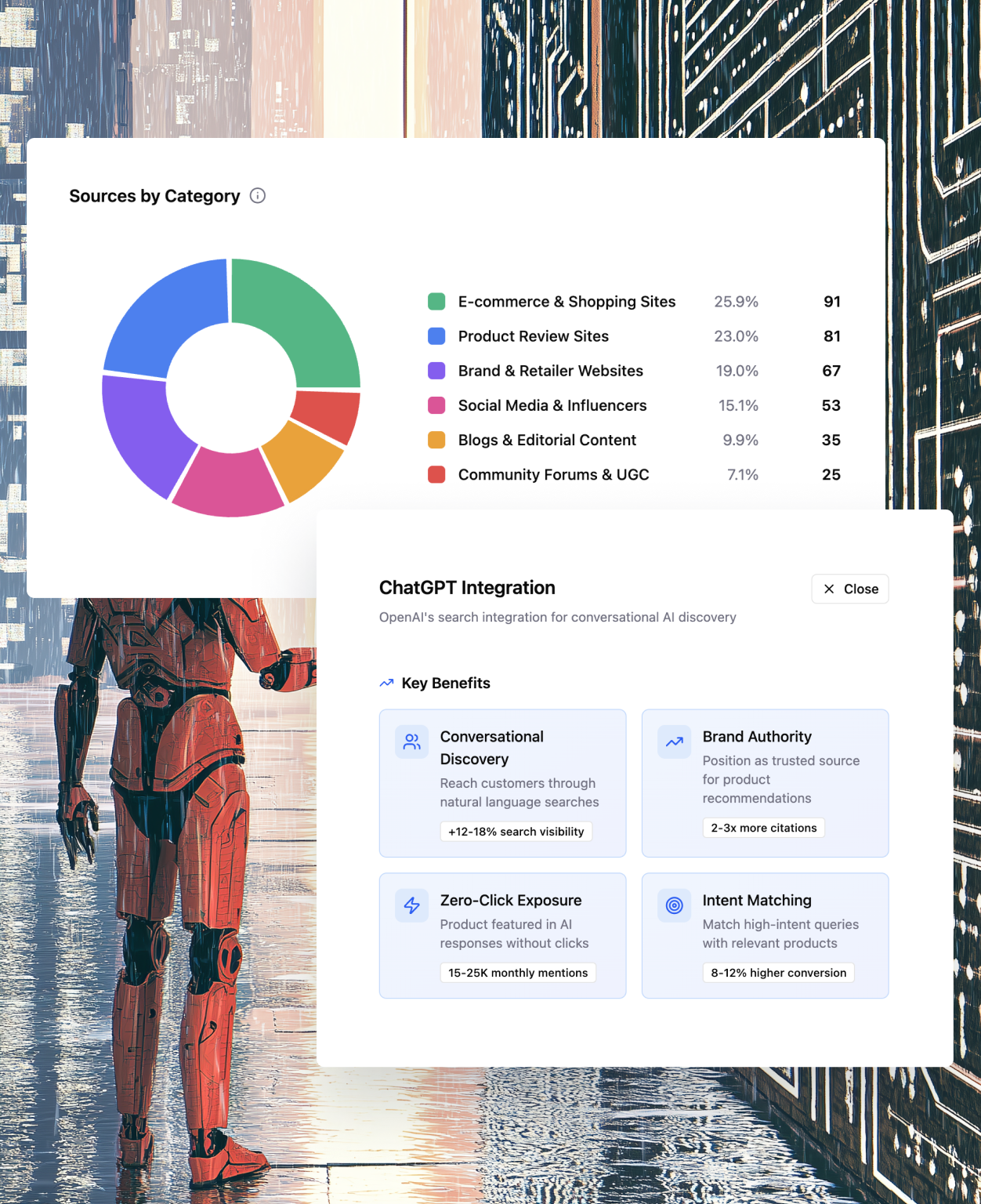The width and height of the screenshot is (981, 1204).
Task: Click the 15-25K monthly mentions badge
Action: (x=518, y=973)
